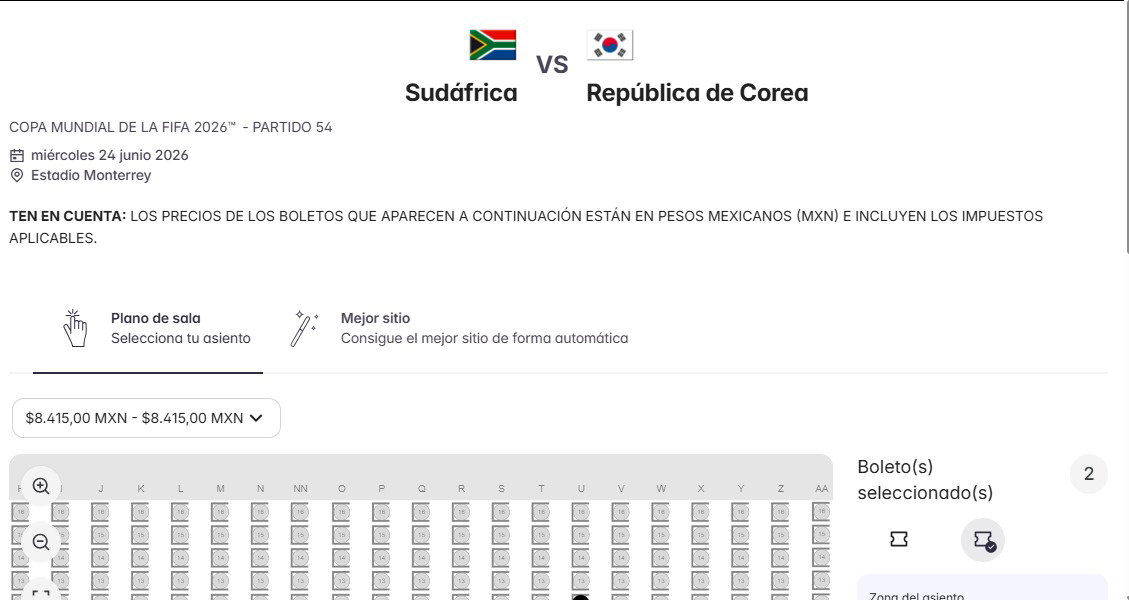The image size is (1129, 600).
Task: Open the $8.415,00 MXN price range dropdown
Action: 146,418
